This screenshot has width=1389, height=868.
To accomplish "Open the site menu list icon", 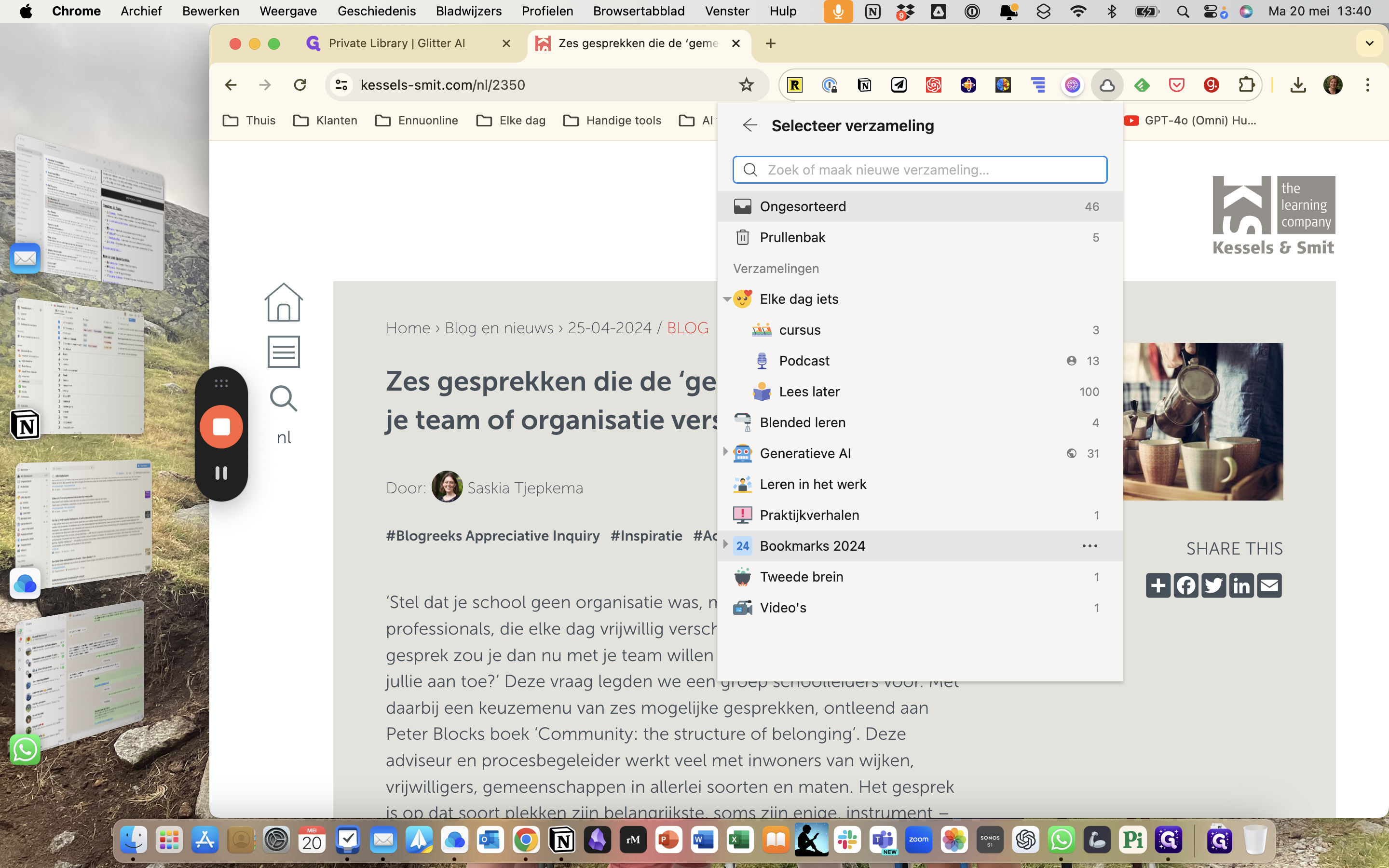I will [284, 352].
